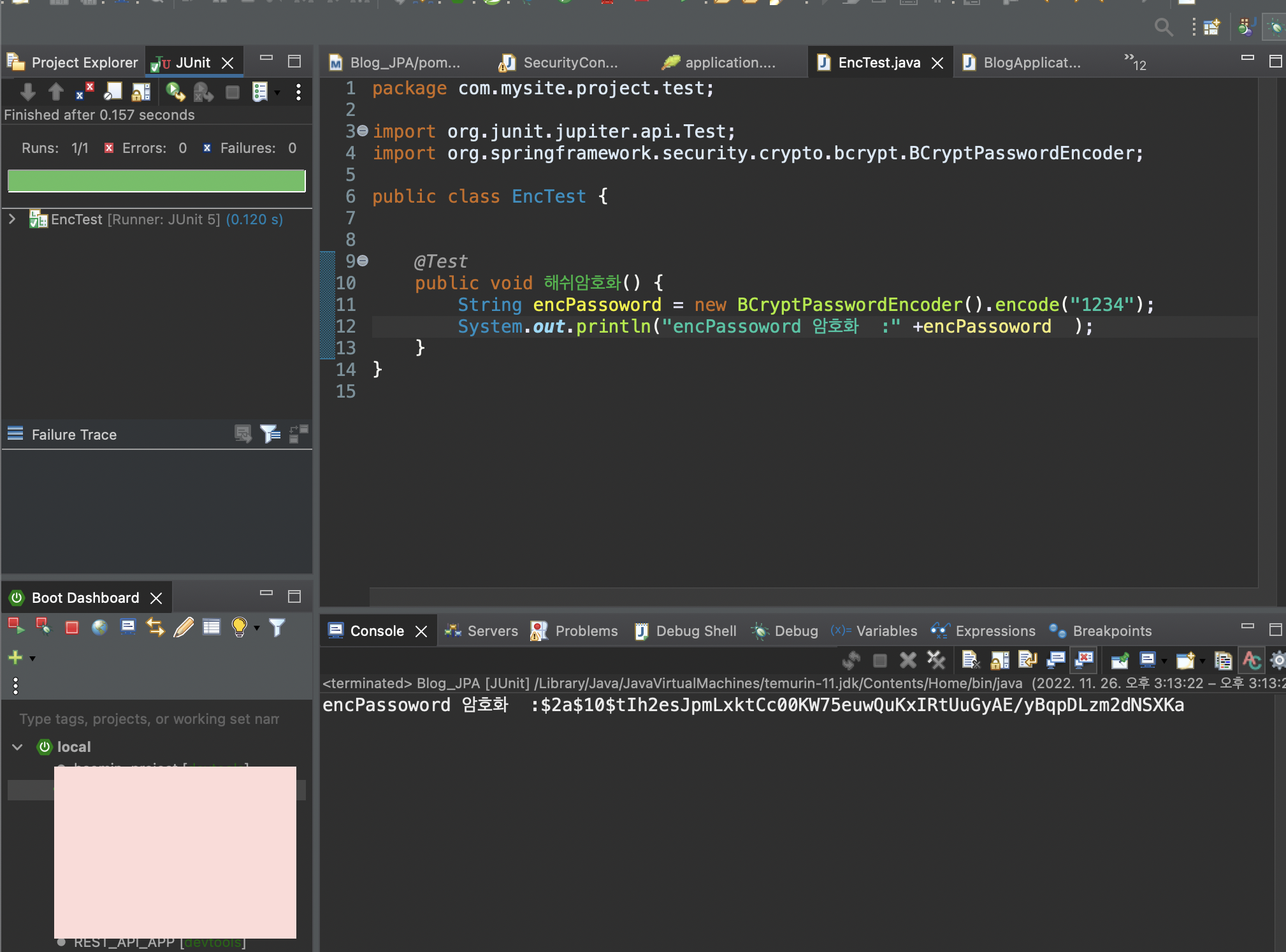Remove launch with console X icon
This screenshot has height=952, width=1286.
(907, 660)
